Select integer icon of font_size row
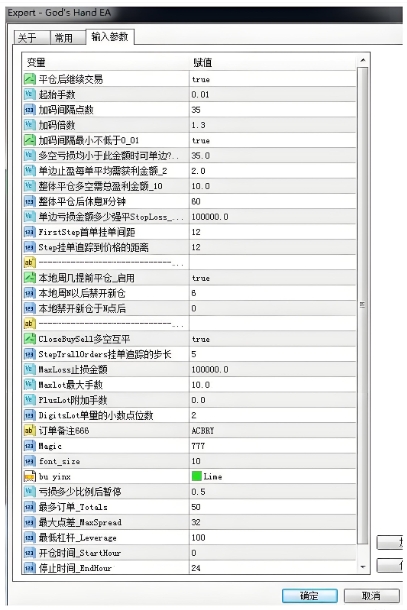This screenshot has height=610, width=407. click(30, 461)
